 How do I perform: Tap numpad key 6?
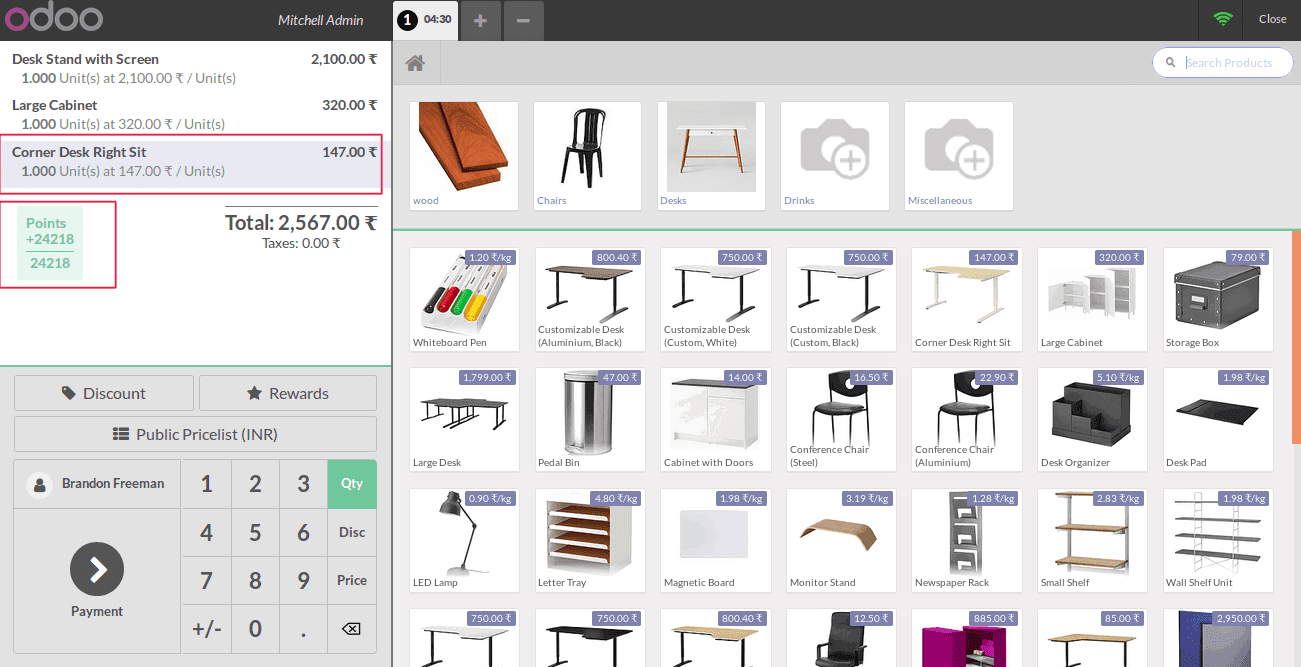click(x=303, y=532)
